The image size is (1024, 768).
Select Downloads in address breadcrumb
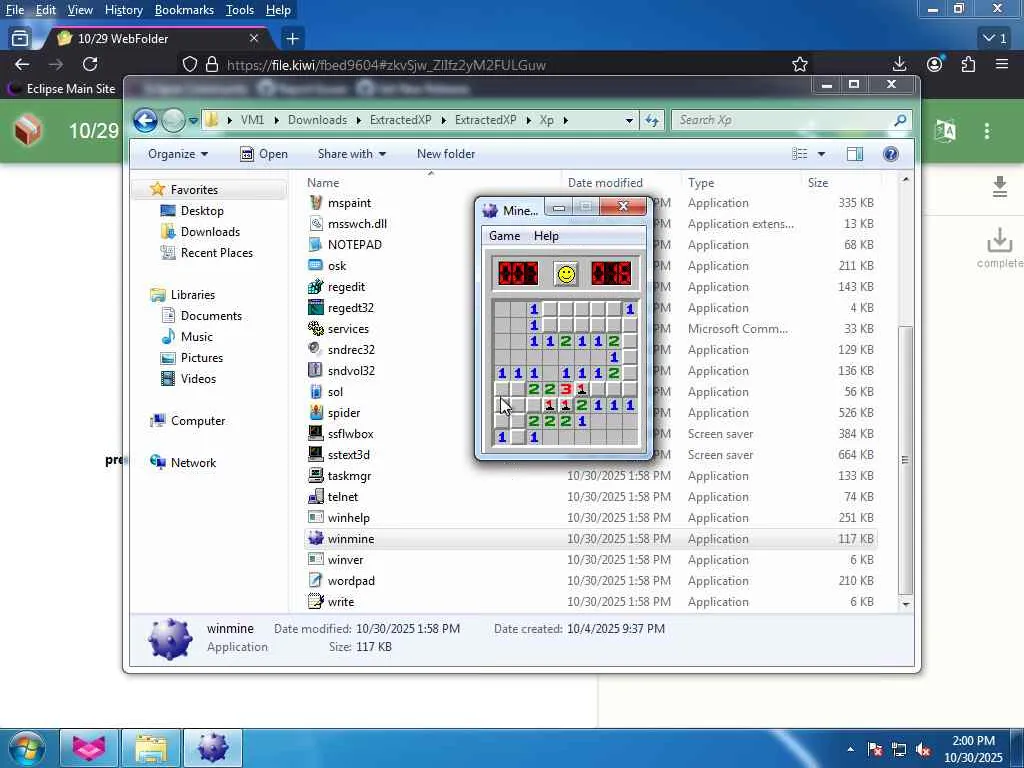click(317, 120)
